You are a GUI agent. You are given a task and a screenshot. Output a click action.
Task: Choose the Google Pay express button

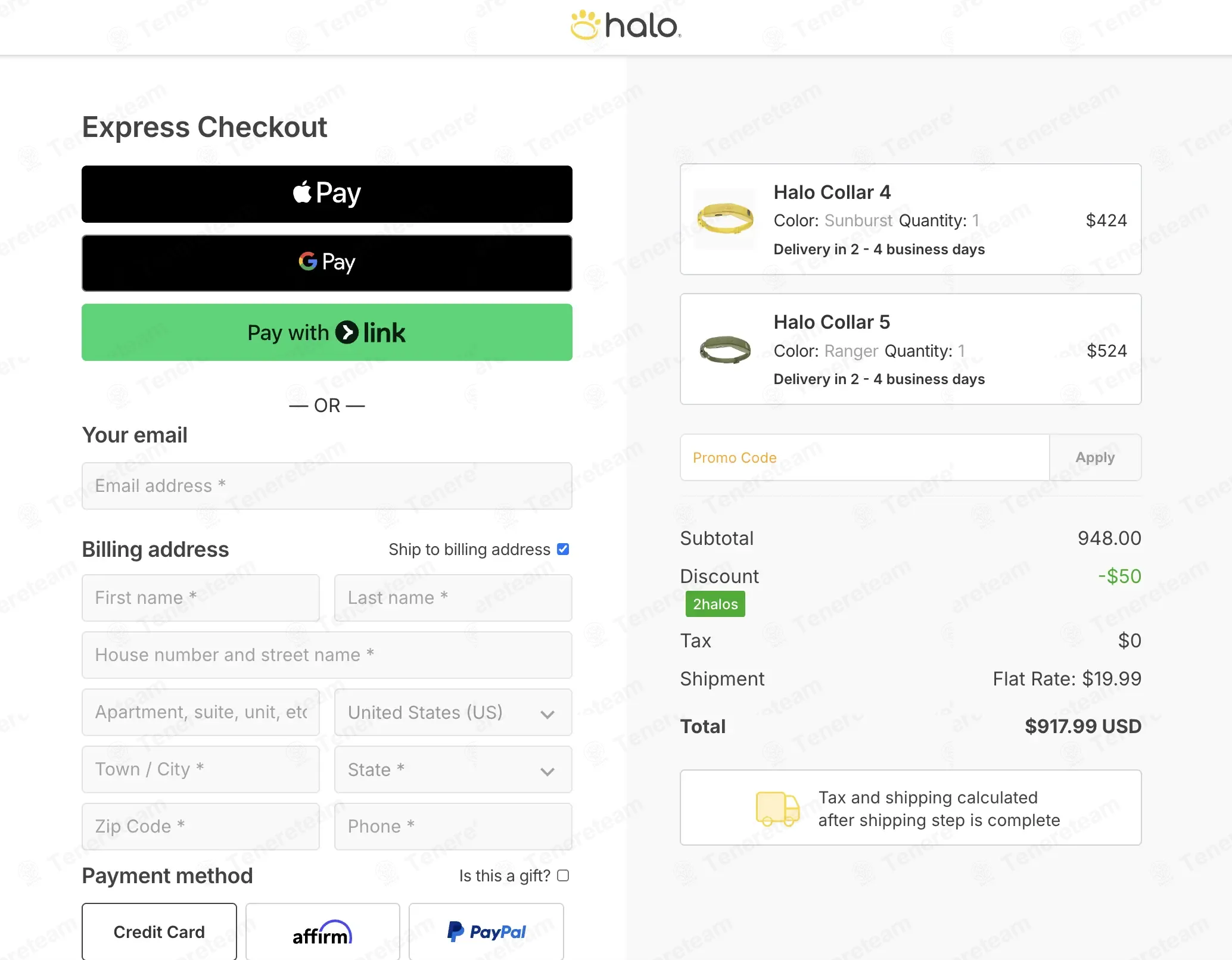coord(327,263)
